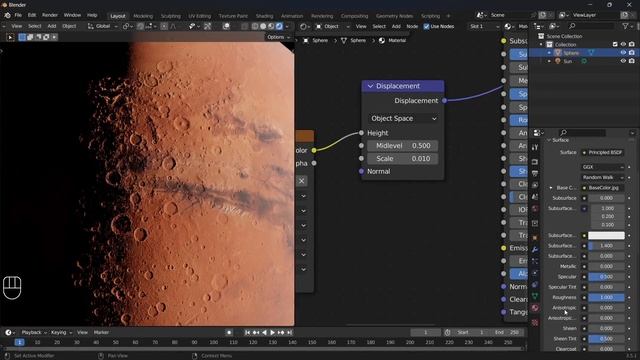Open the Node menu in node editor header
The height and width of the screenshot is (360, 640).
click(412, 26)
